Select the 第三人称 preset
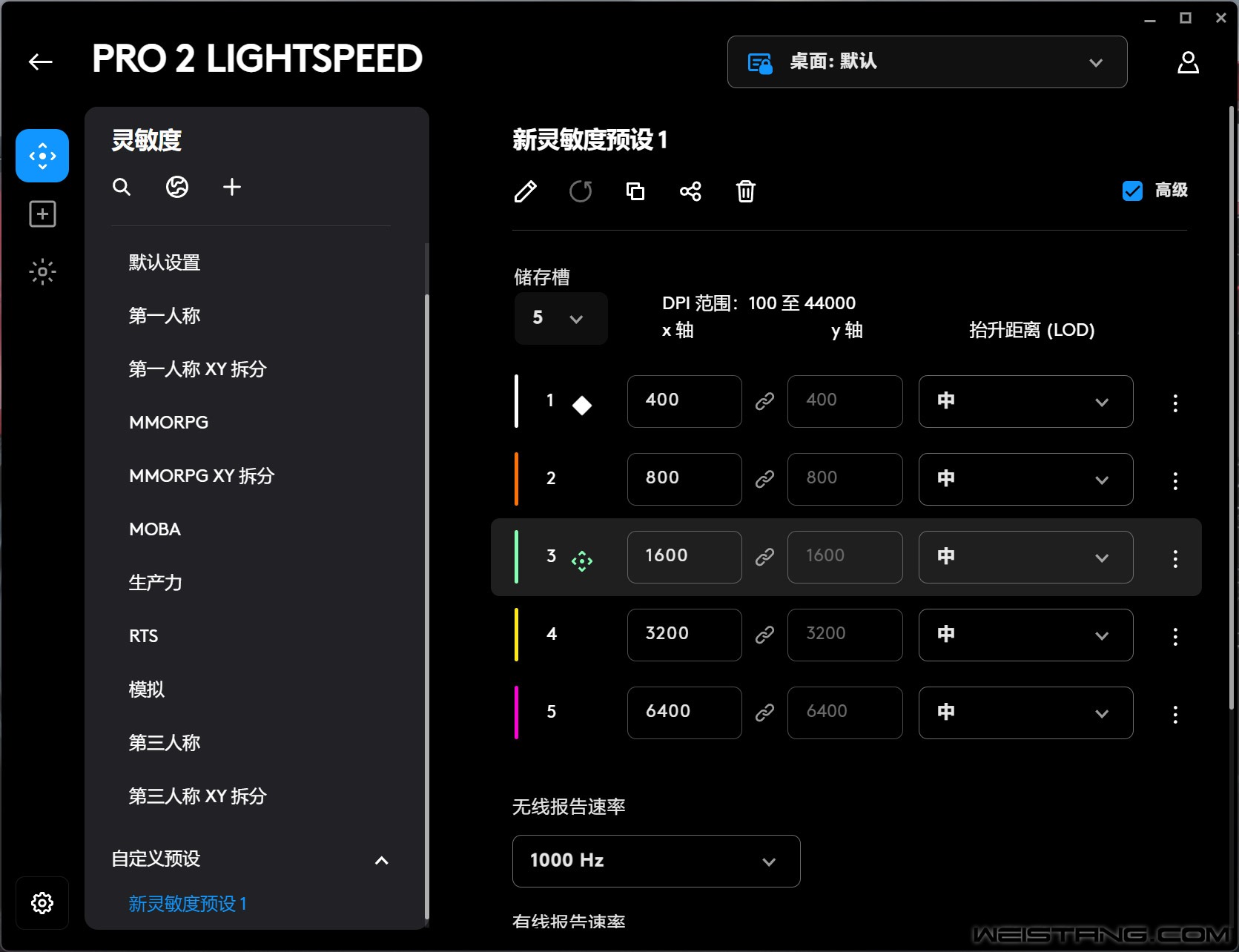The width and height of the screenshot is (1239, 952). 165,743
